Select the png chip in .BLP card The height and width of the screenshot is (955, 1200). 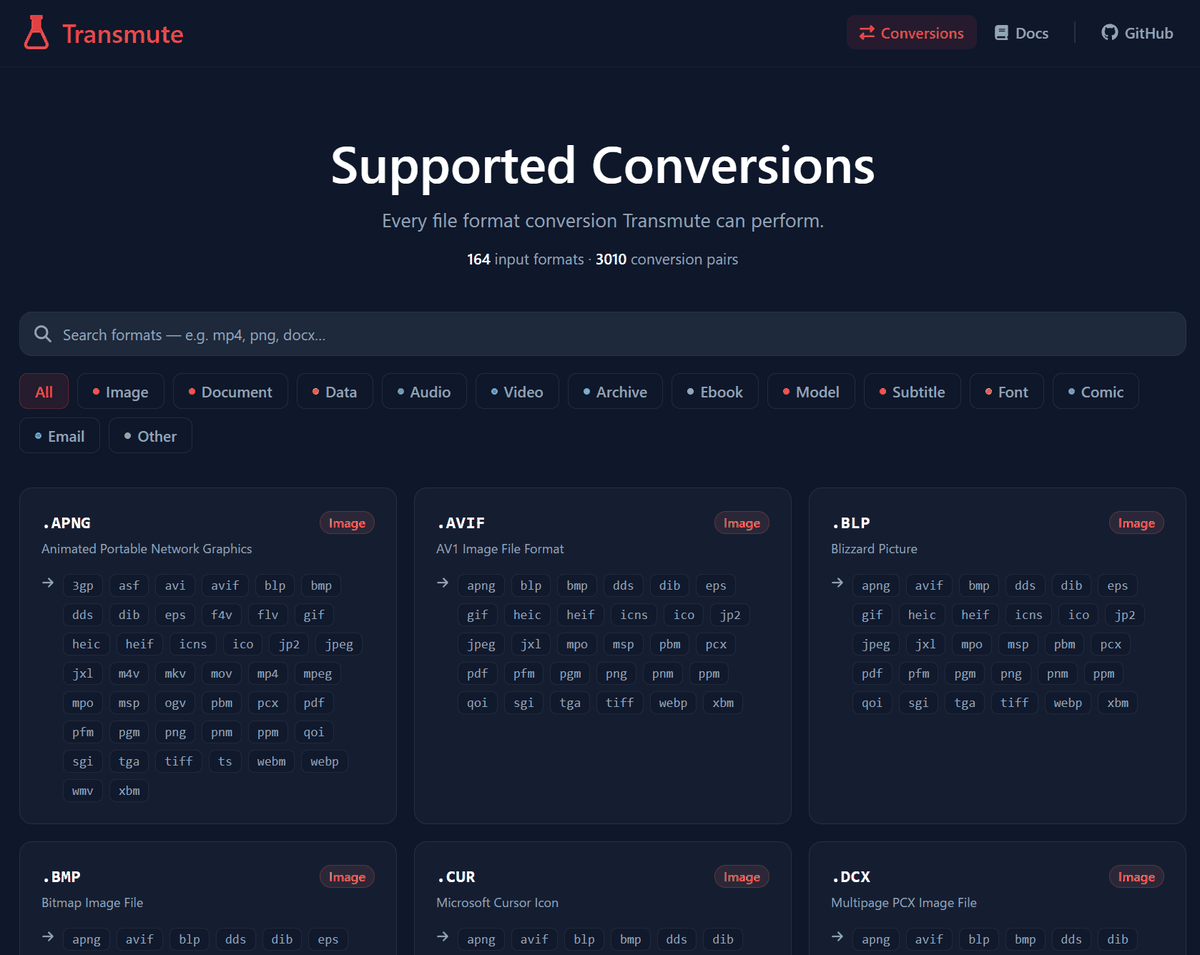coord(1011,674)
